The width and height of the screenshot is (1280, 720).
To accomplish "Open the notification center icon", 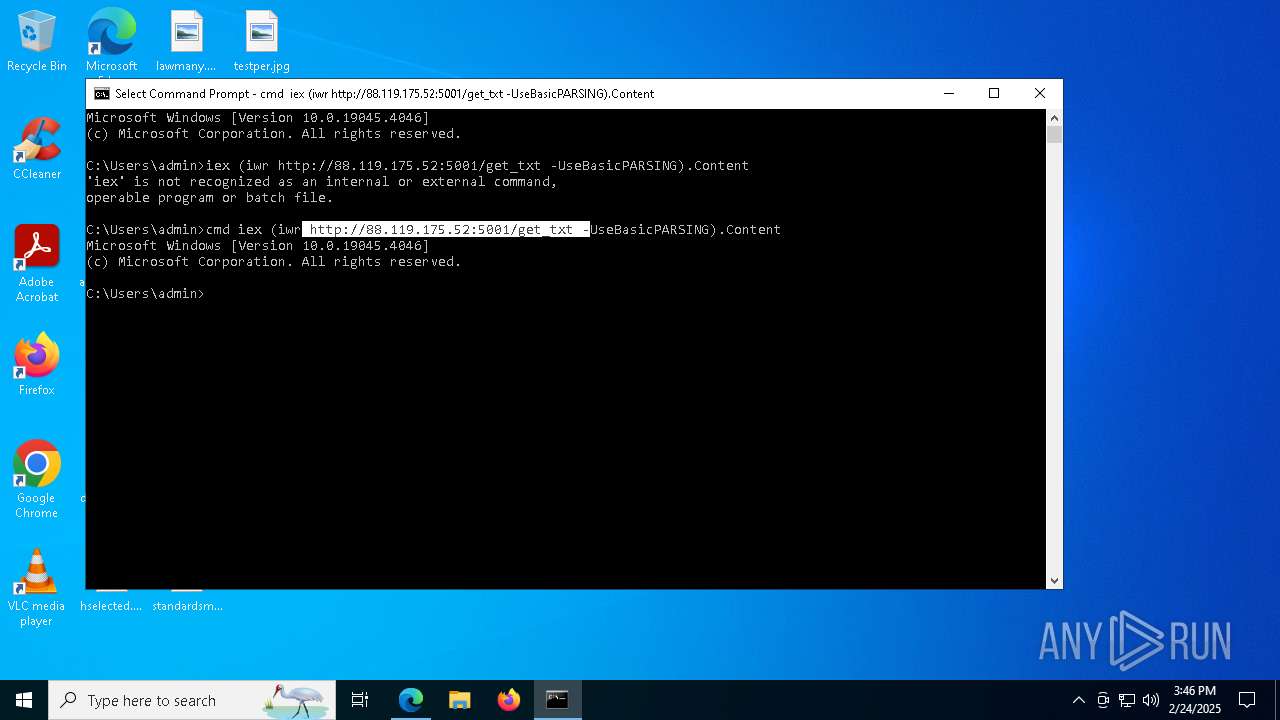I will [x=1247, y=700].
